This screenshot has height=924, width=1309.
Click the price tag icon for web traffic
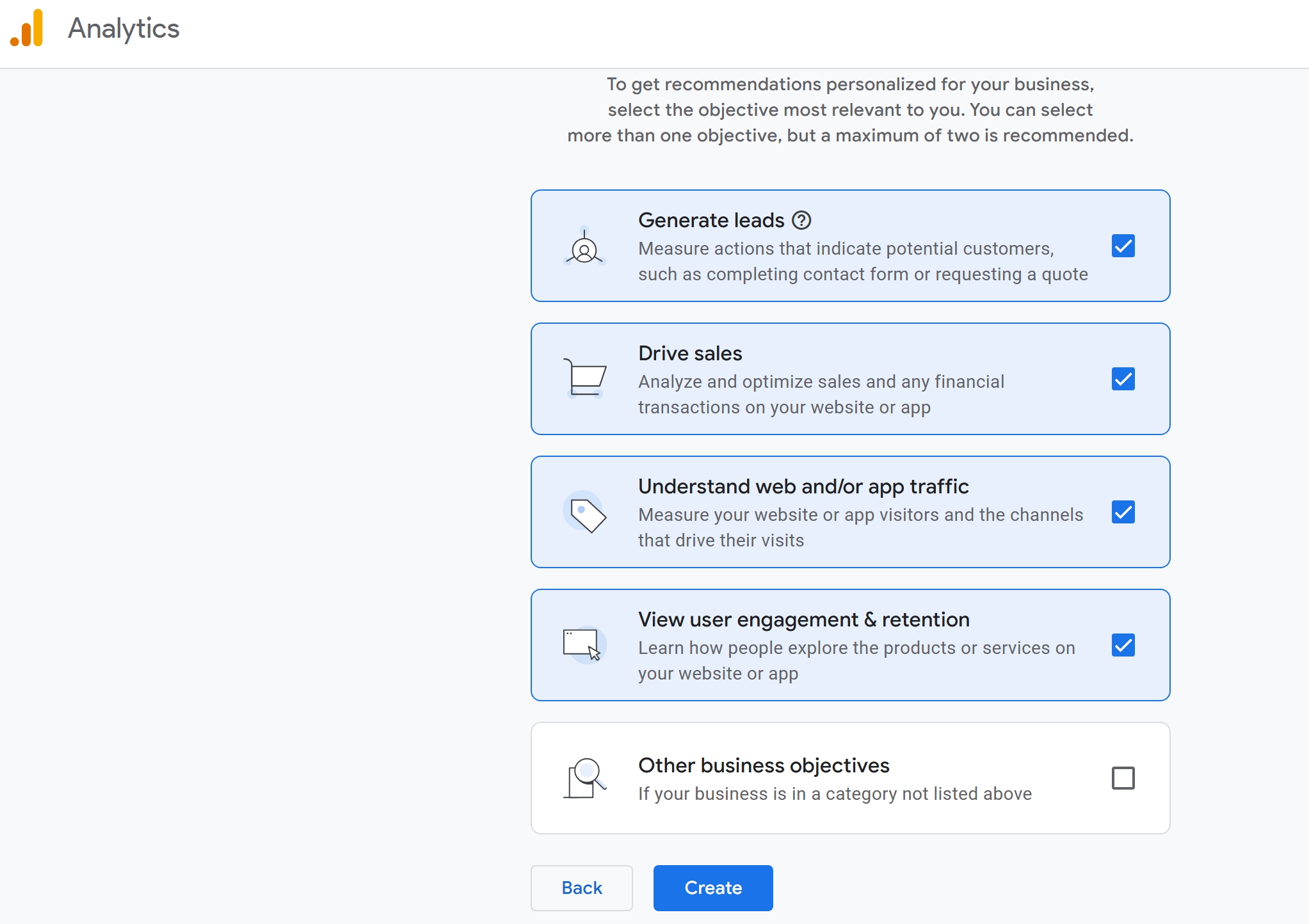586,514
